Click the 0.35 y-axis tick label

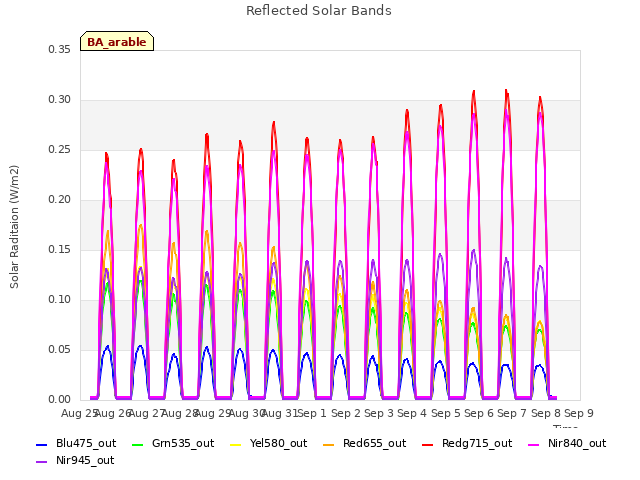pyautogui.click(x=60, y=49)
